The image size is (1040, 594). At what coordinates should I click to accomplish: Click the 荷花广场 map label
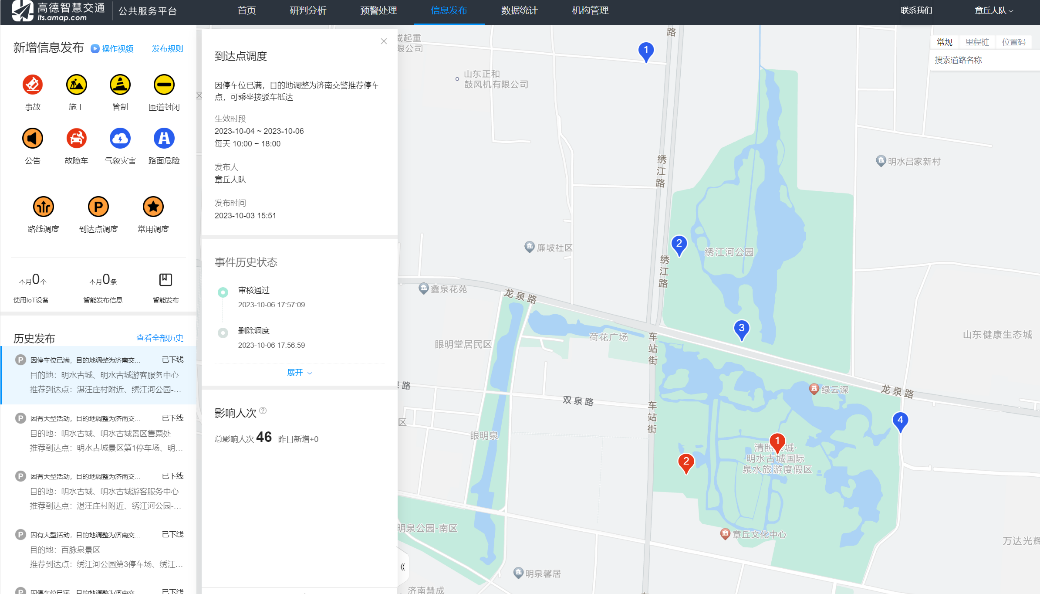[x=609, y=337]
